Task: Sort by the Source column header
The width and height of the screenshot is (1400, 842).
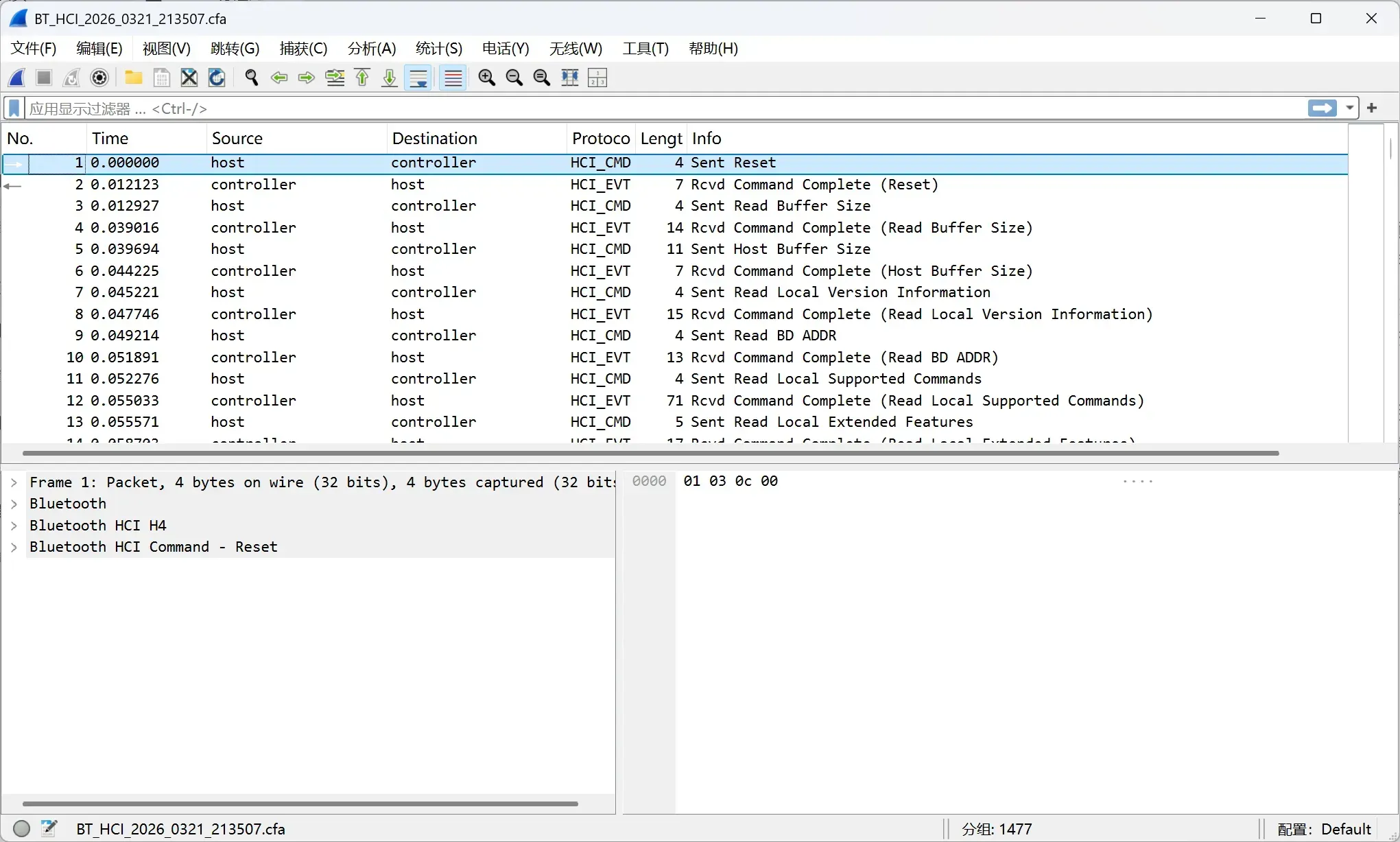Action: tap(297, 139)
